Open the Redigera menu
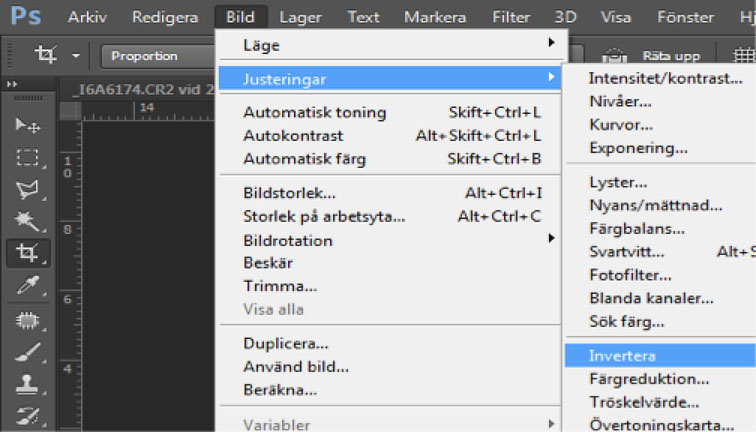The image size is (756, 432). [x=165, y=17]
